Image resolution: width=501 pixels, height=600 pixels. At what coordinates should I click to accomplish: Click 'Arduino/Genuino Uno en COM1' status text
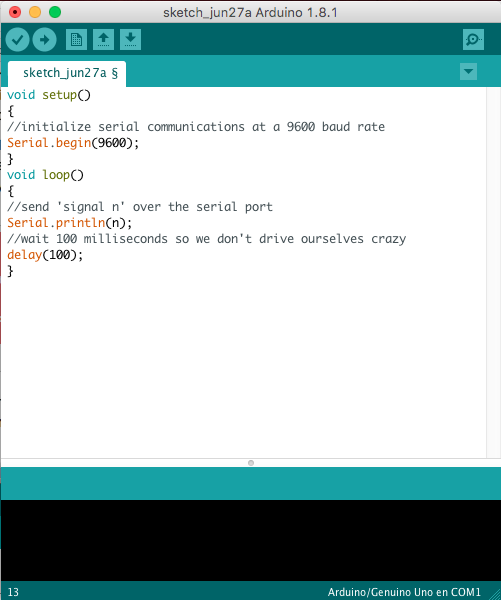pos(404,592)
